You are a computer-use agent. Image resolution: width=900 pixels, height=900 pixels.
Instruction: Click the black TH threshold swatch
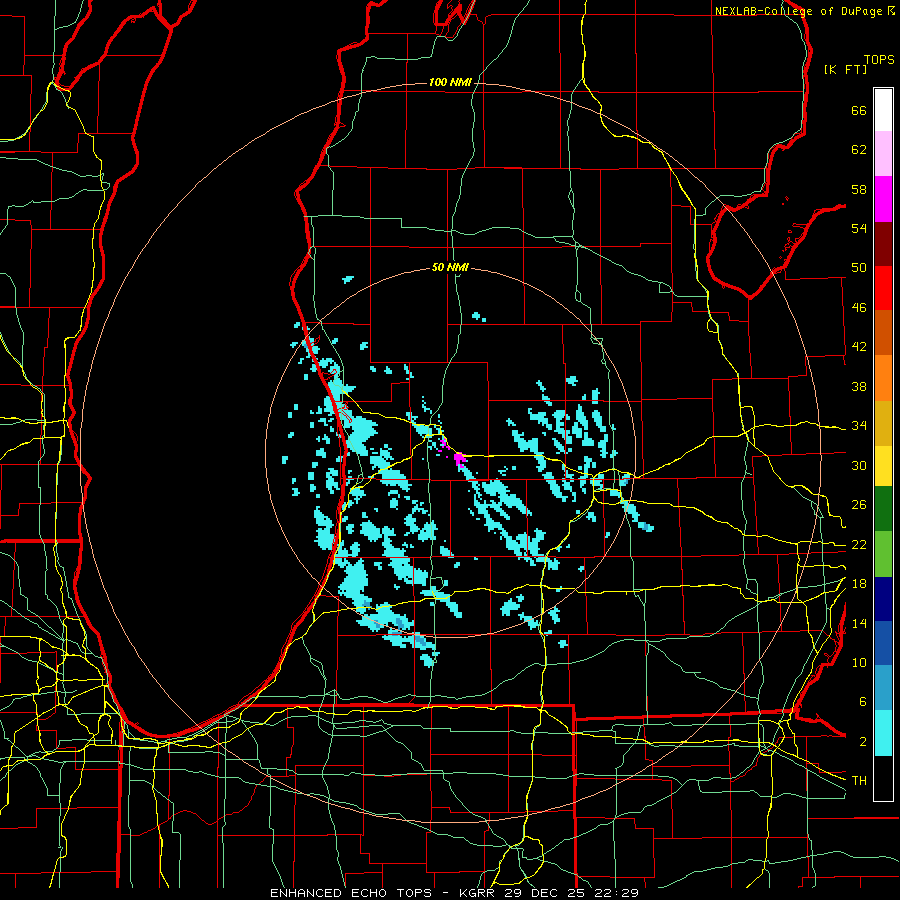coord(883,778)
